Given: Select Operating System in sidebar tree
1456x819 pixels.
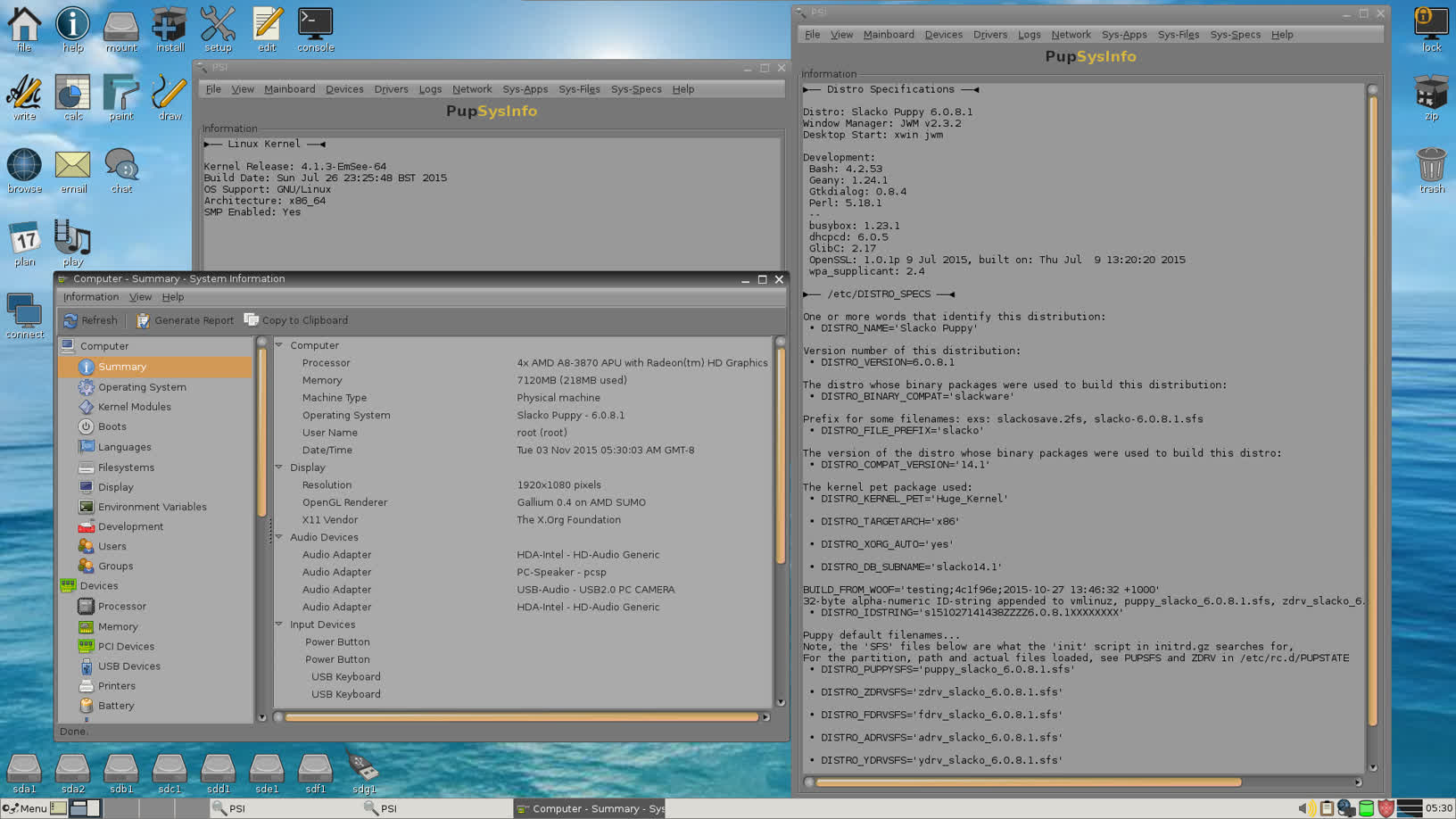Looking at the screenshot, I should click(x=142, y=387).
